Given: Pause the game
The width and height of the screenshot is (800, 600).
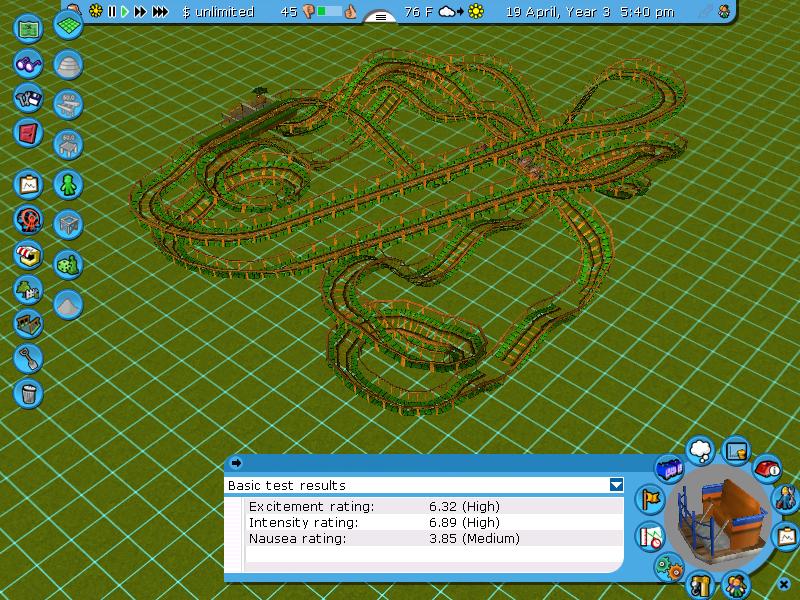Looking at the screenshot, I should tap(112, 11).
